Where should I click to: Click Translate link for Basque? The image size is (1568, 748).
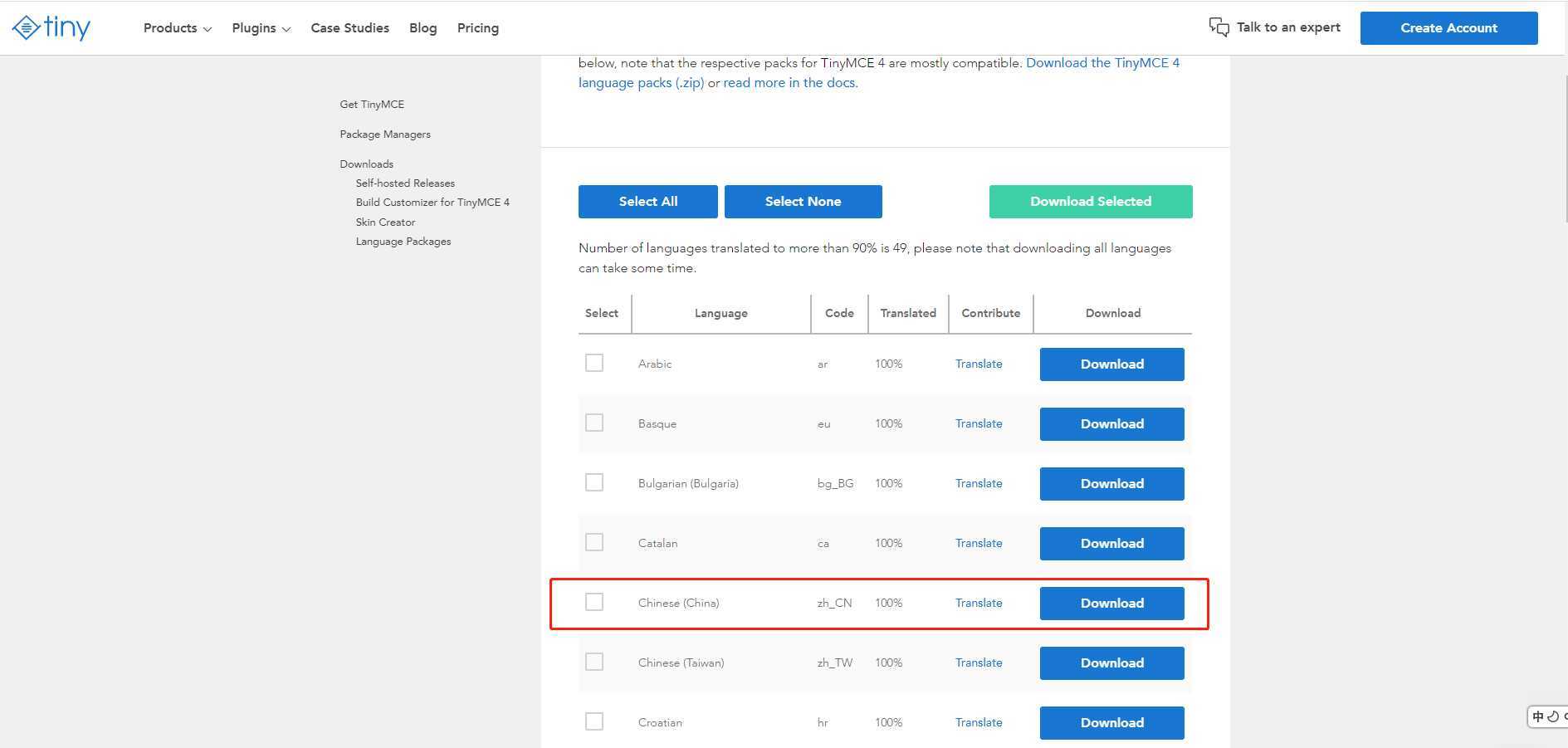[x=979, y=423]
